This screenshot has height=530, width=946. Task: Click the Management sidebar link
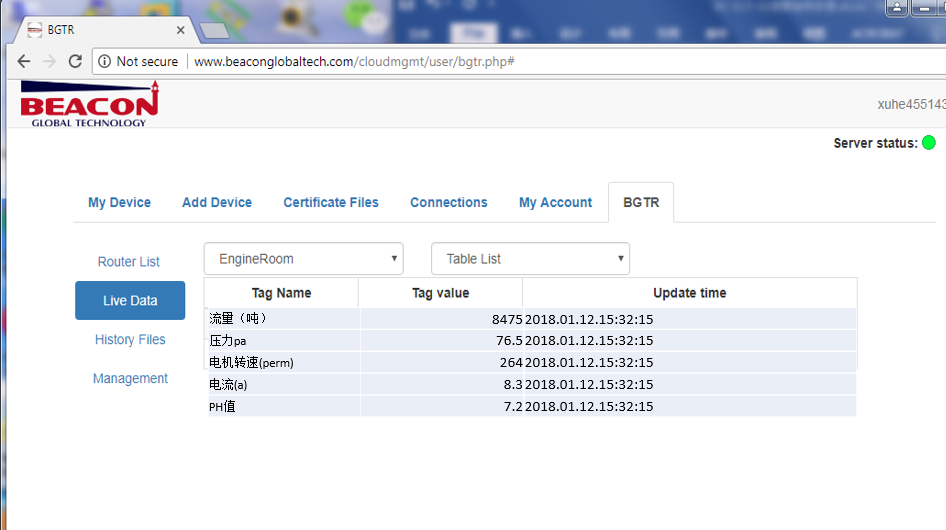coord(130,379)
